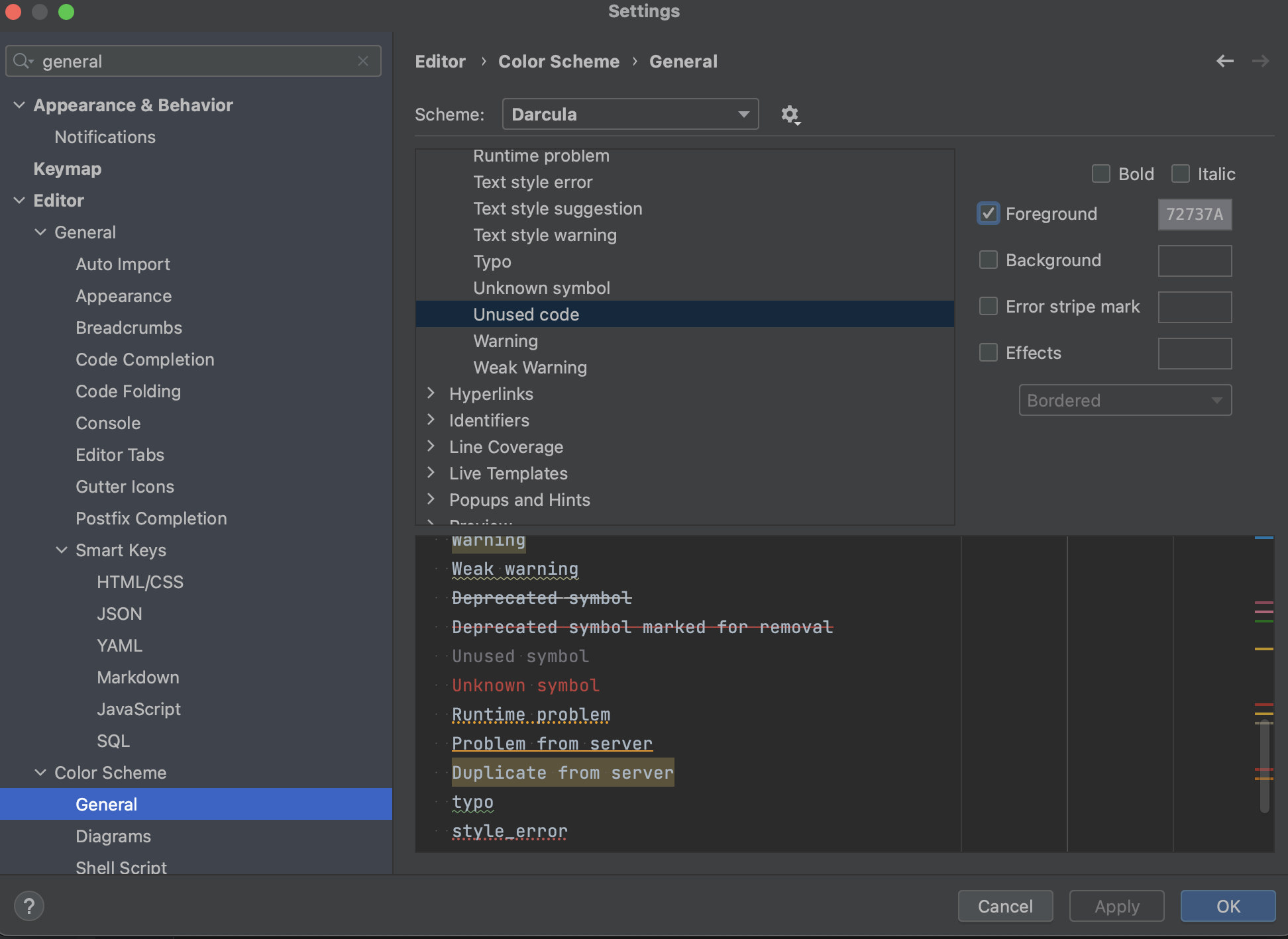Open Postfix Completion settings
Viewport: 1288px width, 939px height.
click(151, 518)
